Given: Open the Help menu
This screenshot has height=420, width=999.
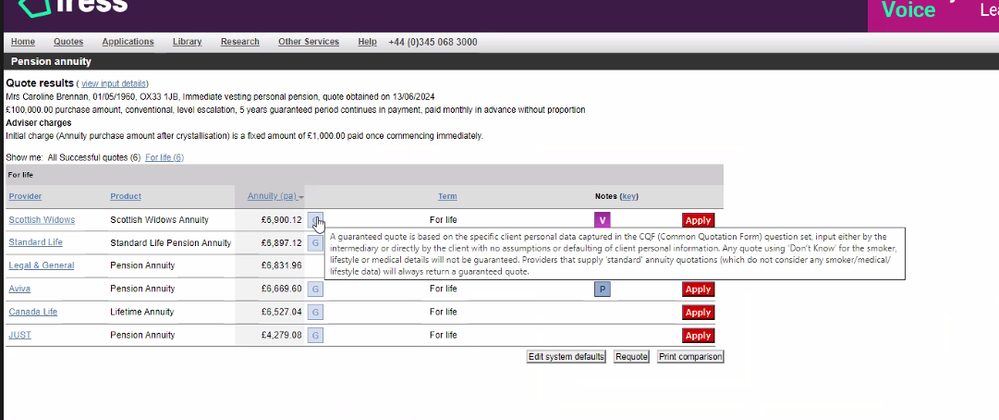Looking at the screenshot, I should tap(367, 42).
